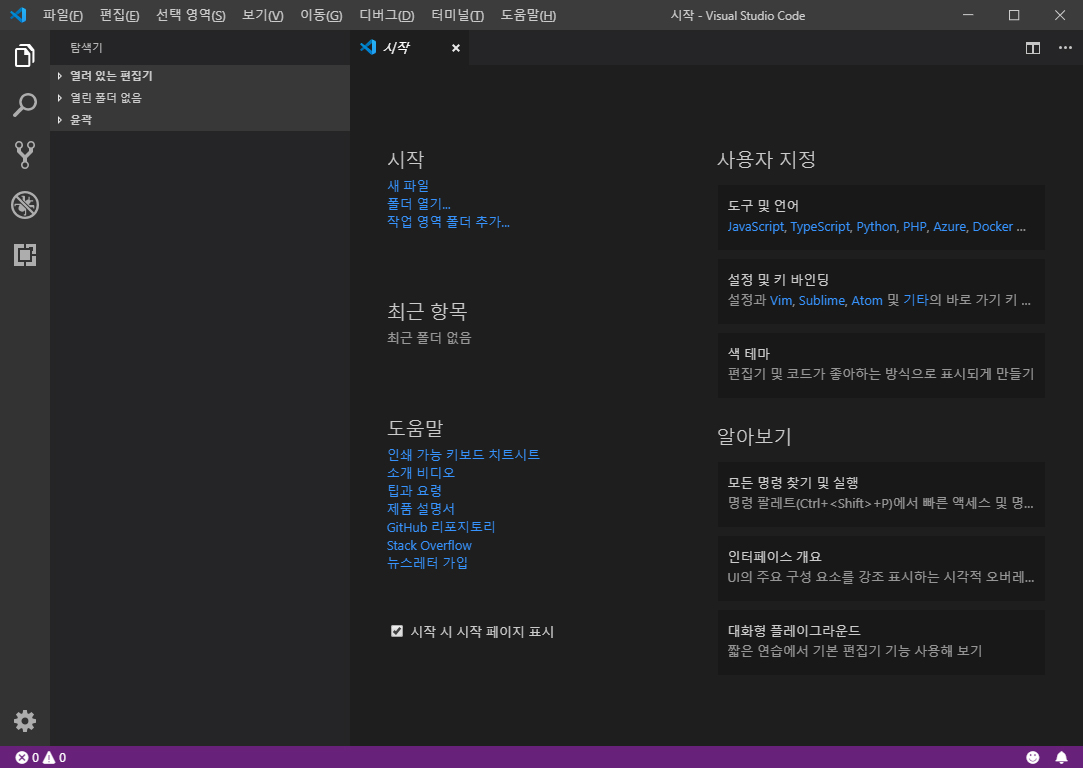The width and height of the screenshot is (1083, 768).
Task: Expand the 열려 있는 편집기 section
Action: 200,76
